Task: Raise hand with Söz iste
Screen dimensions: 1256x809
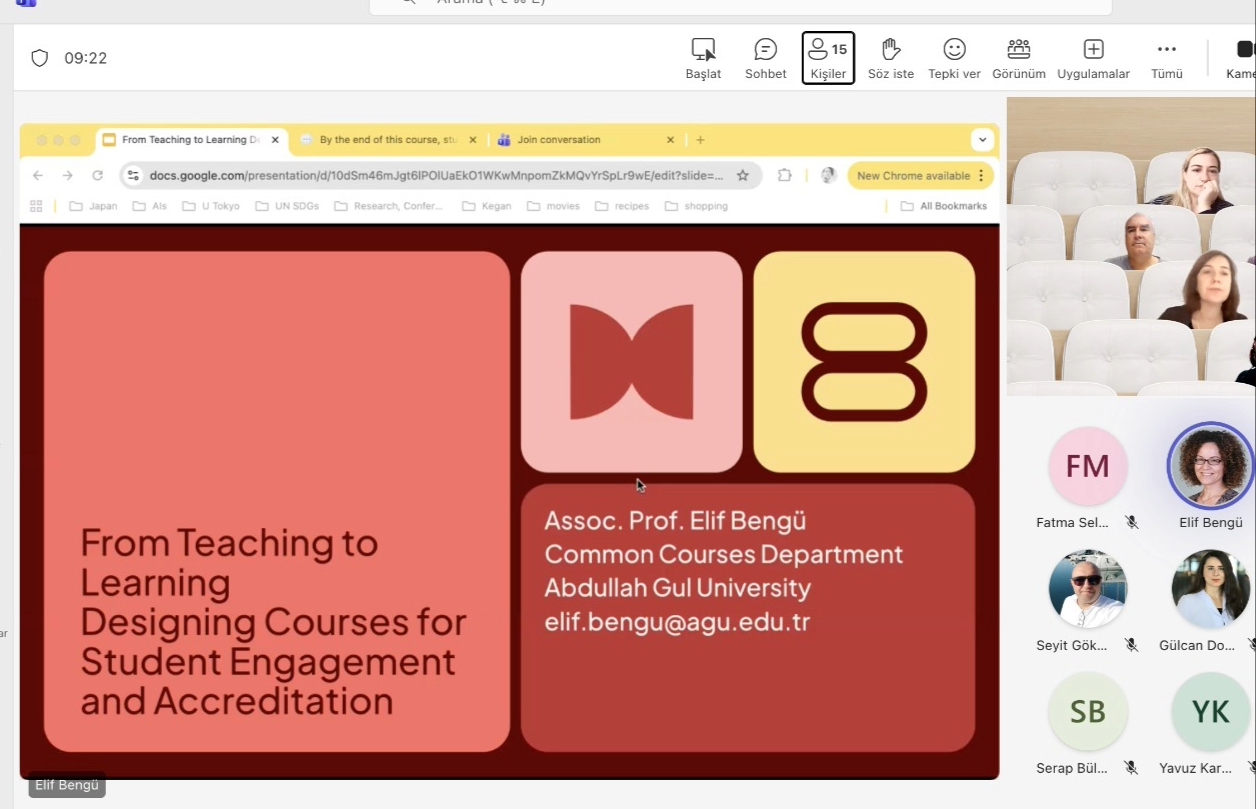Action: [x=891, y=59]
